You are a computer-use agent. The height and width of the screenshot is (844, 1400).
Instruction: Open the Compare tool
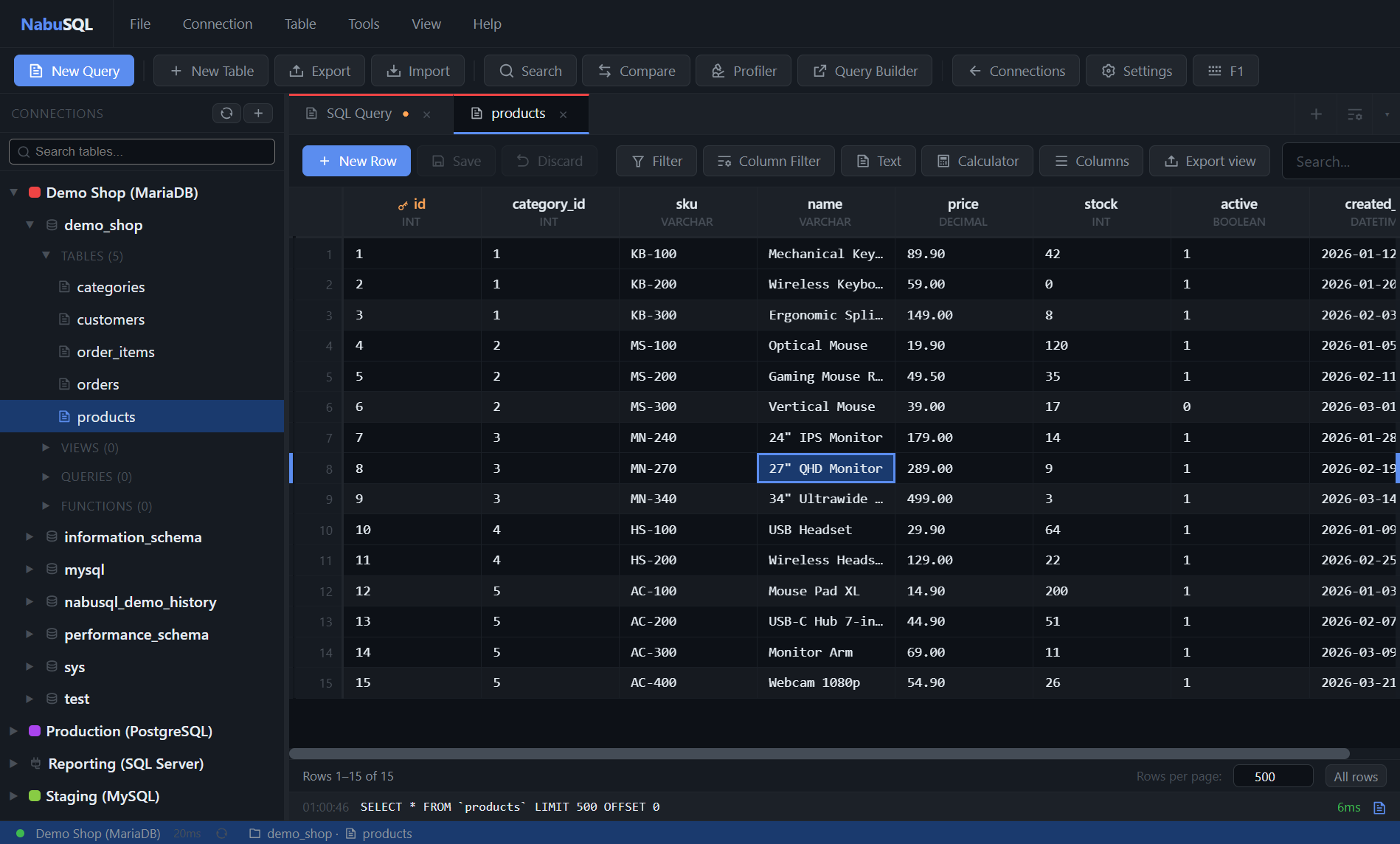click(x=636, y=71)
